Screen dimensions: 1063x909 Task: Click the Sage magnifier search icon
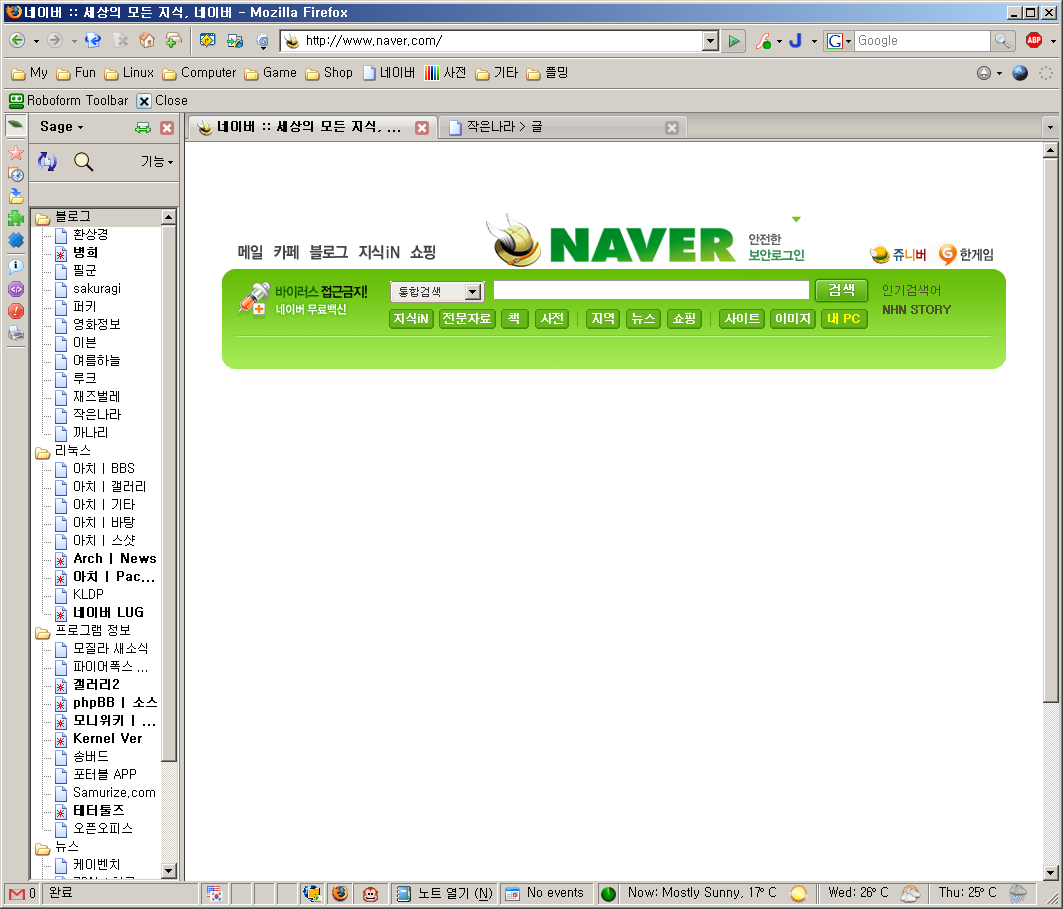coord(83,161)
